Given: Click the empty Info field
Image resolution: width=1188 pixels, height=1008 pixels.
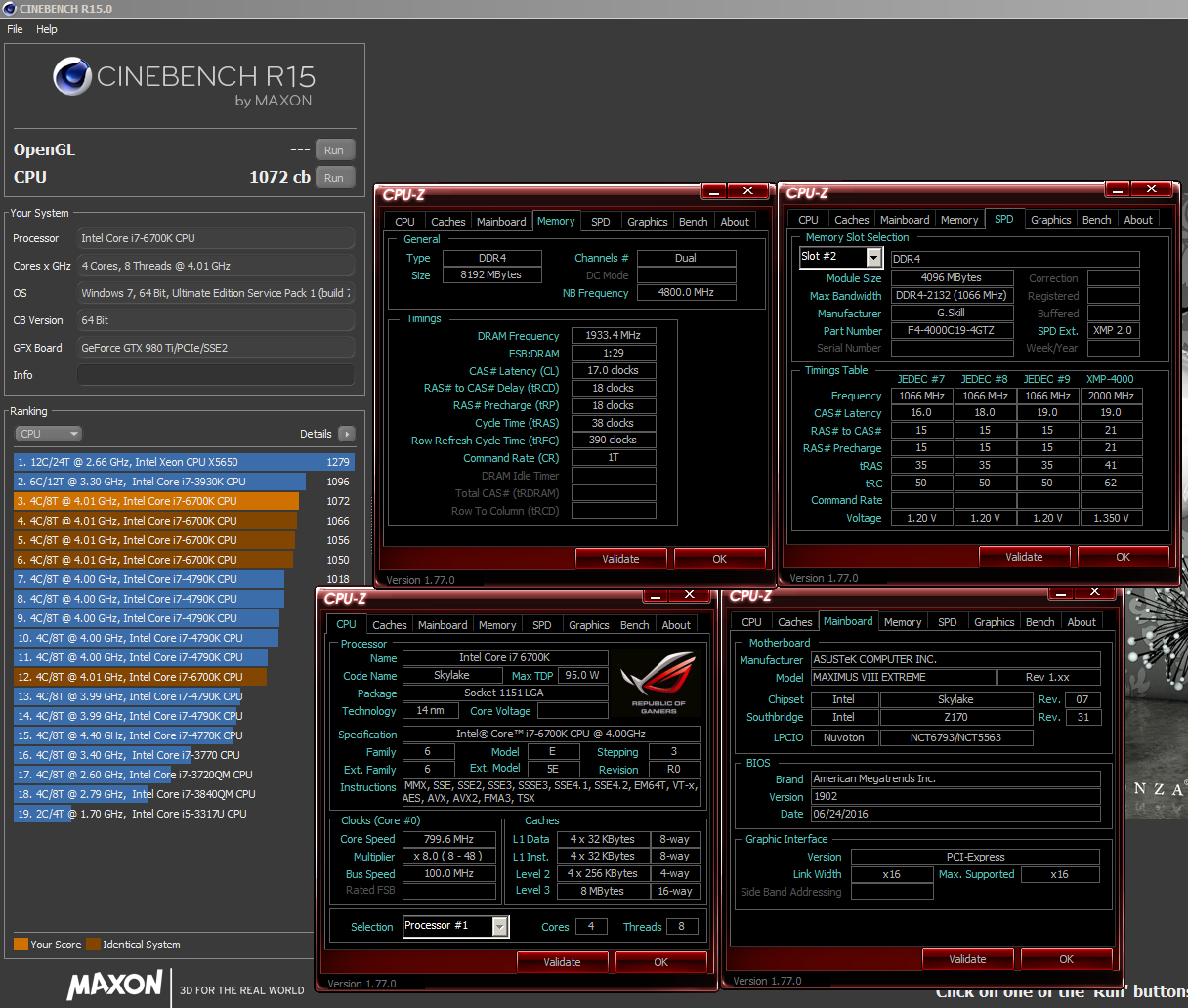Looking at the screenshot, I should pos(215,375).
